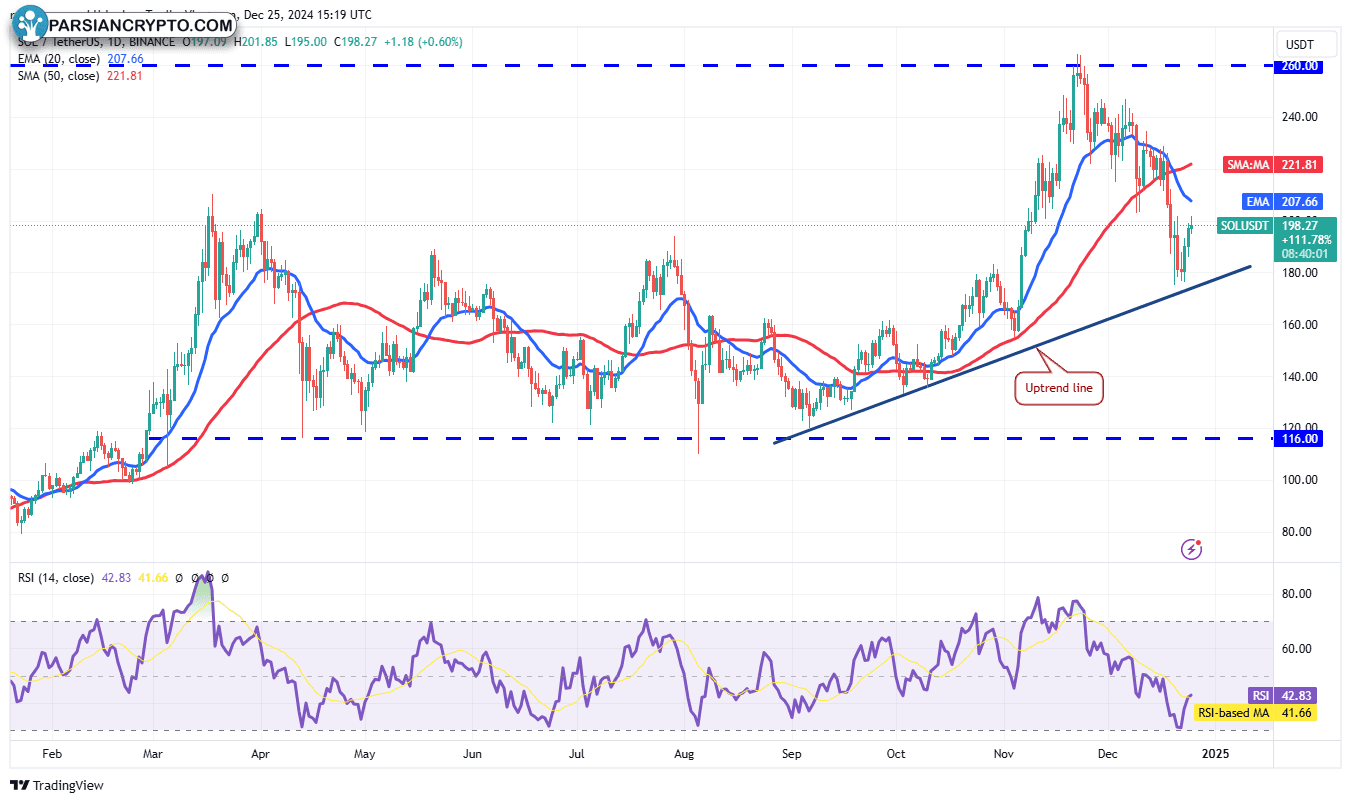Click the 160.00 price axis label

(1300, 325)
